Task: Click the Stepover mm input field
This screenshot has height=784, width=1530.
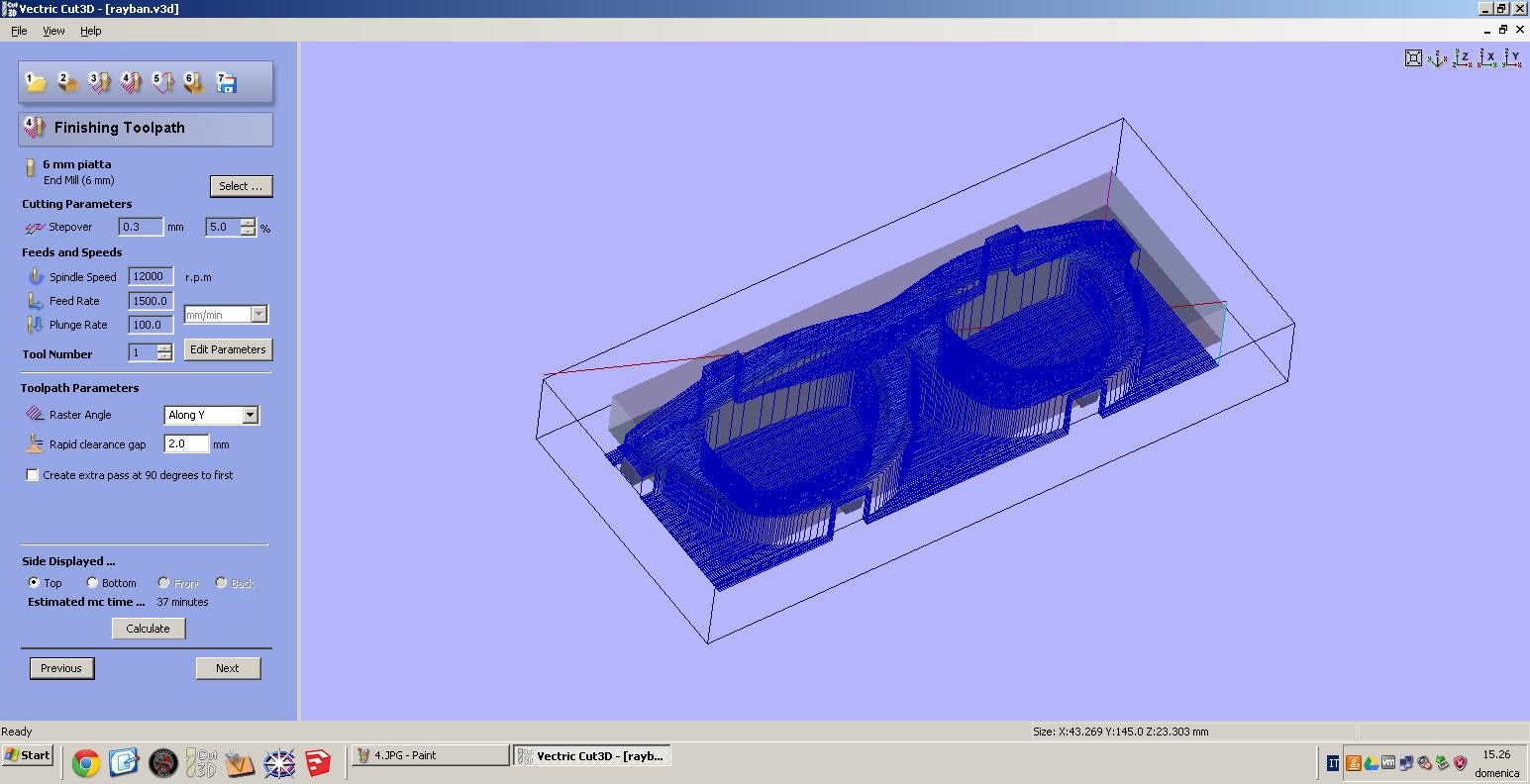Action: tap(141, 227)
